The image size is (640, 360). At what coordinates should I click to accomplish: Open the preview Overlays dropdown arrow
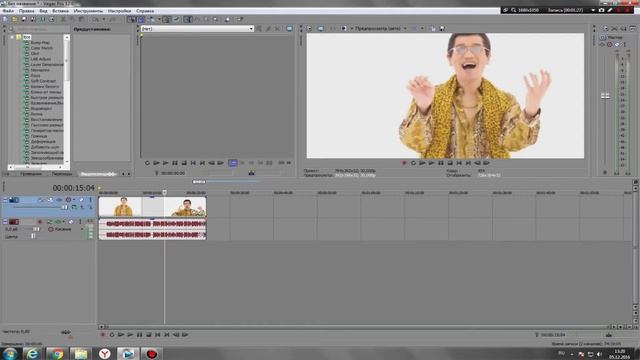pyautogui.click(x=422, y=29)
